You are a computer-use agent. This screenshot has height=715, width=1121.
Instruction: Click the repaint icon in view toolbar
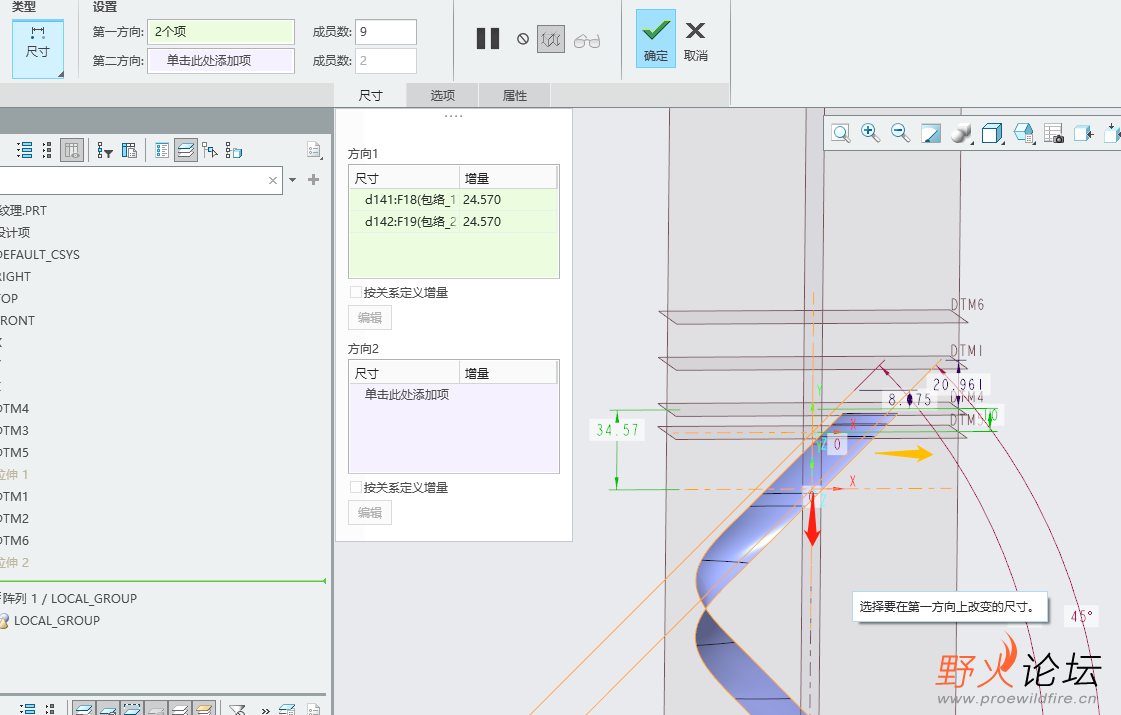pyautogui.click(x=930, y=133)
